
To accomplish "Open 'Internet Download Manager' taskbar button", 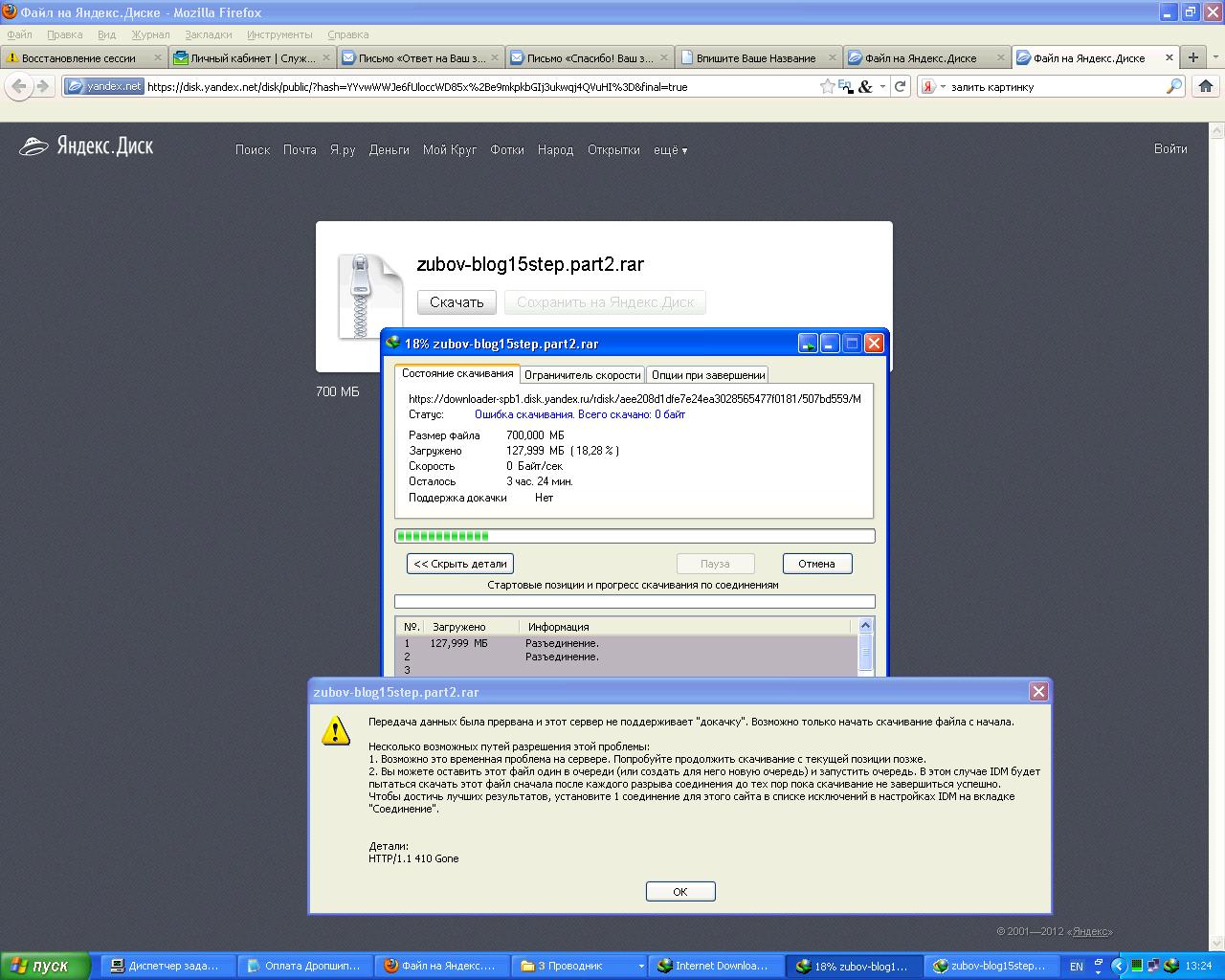I will pyautogui.click(x=717, y=967).
